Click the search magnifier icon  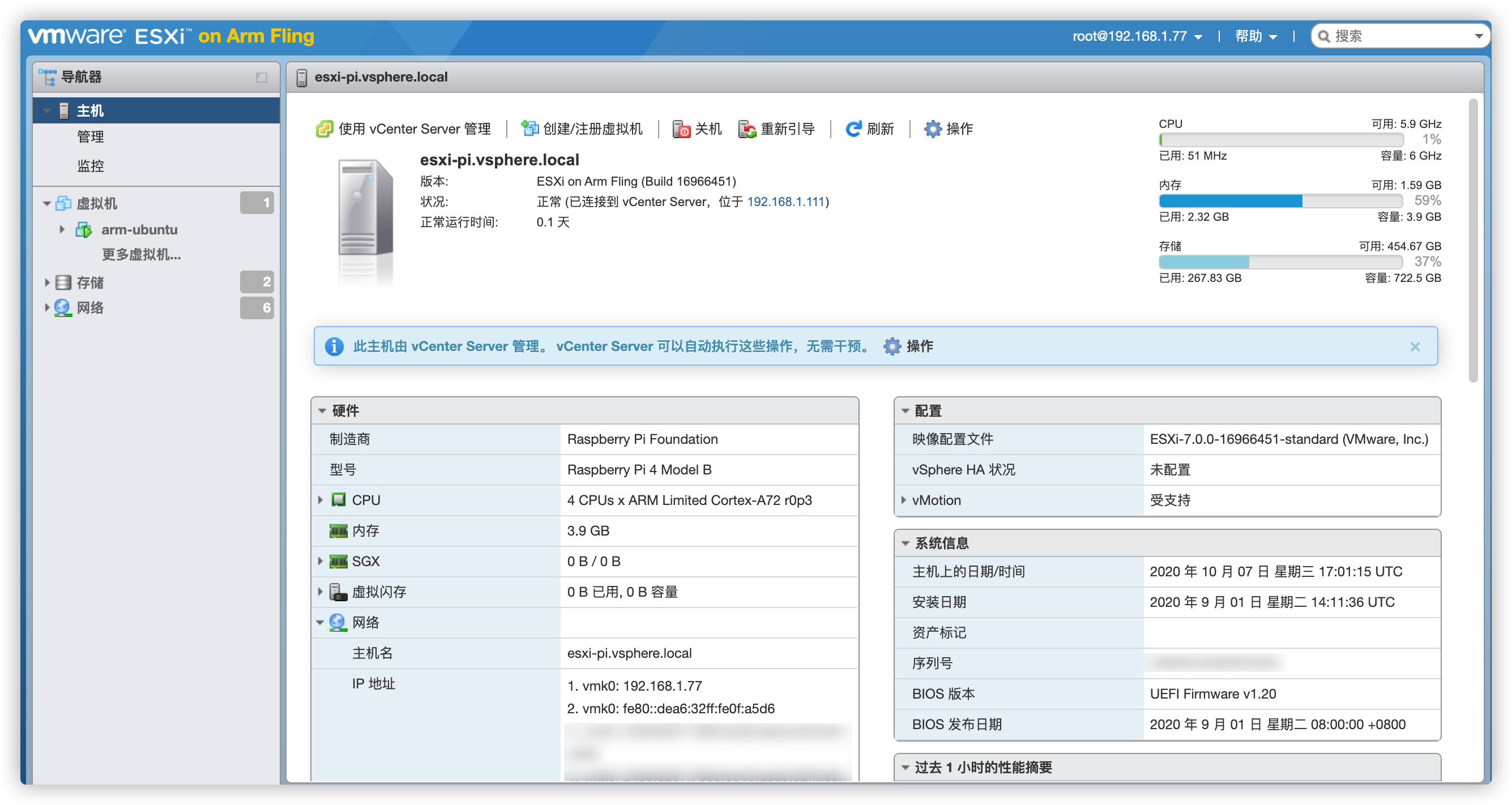point(1323,36)
